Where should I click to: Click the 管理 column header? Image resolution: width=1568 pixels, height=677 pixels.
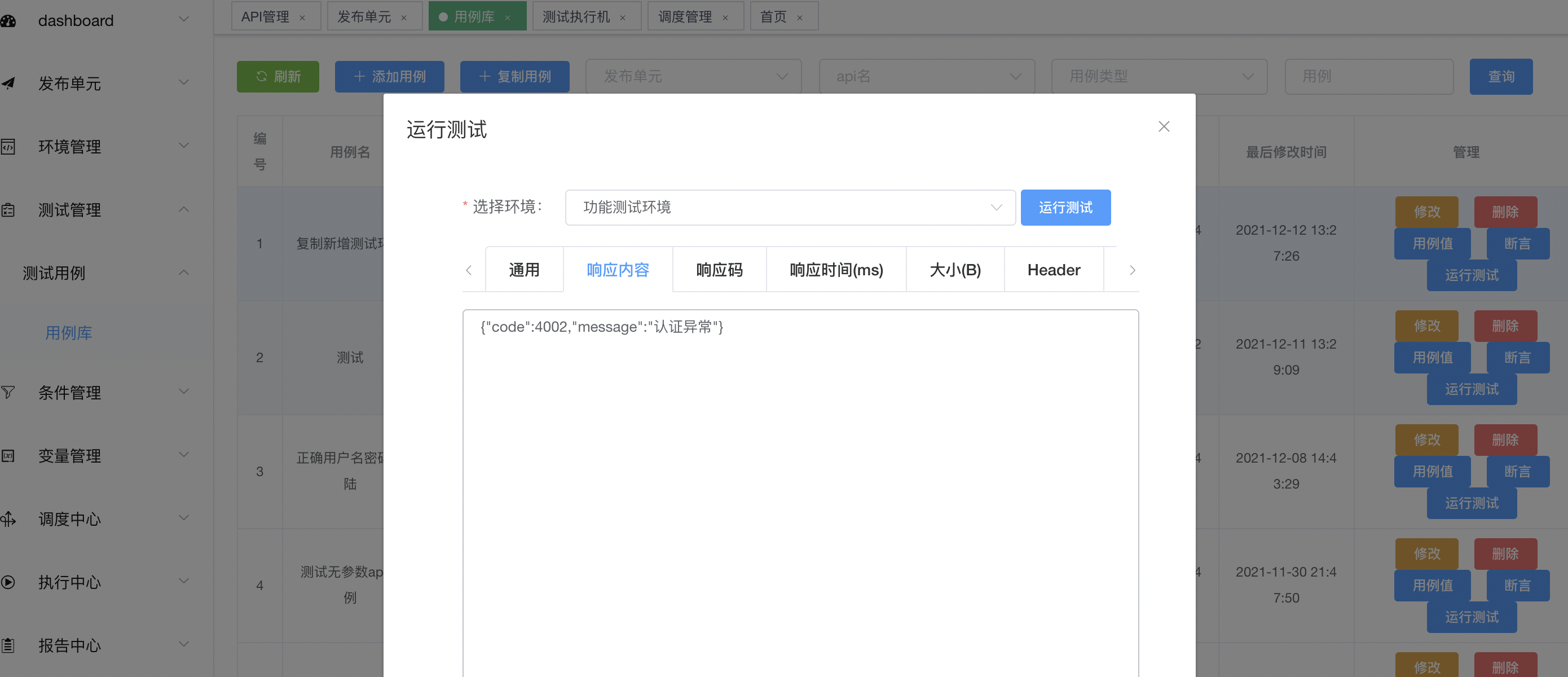click(x=1466, y=152)
